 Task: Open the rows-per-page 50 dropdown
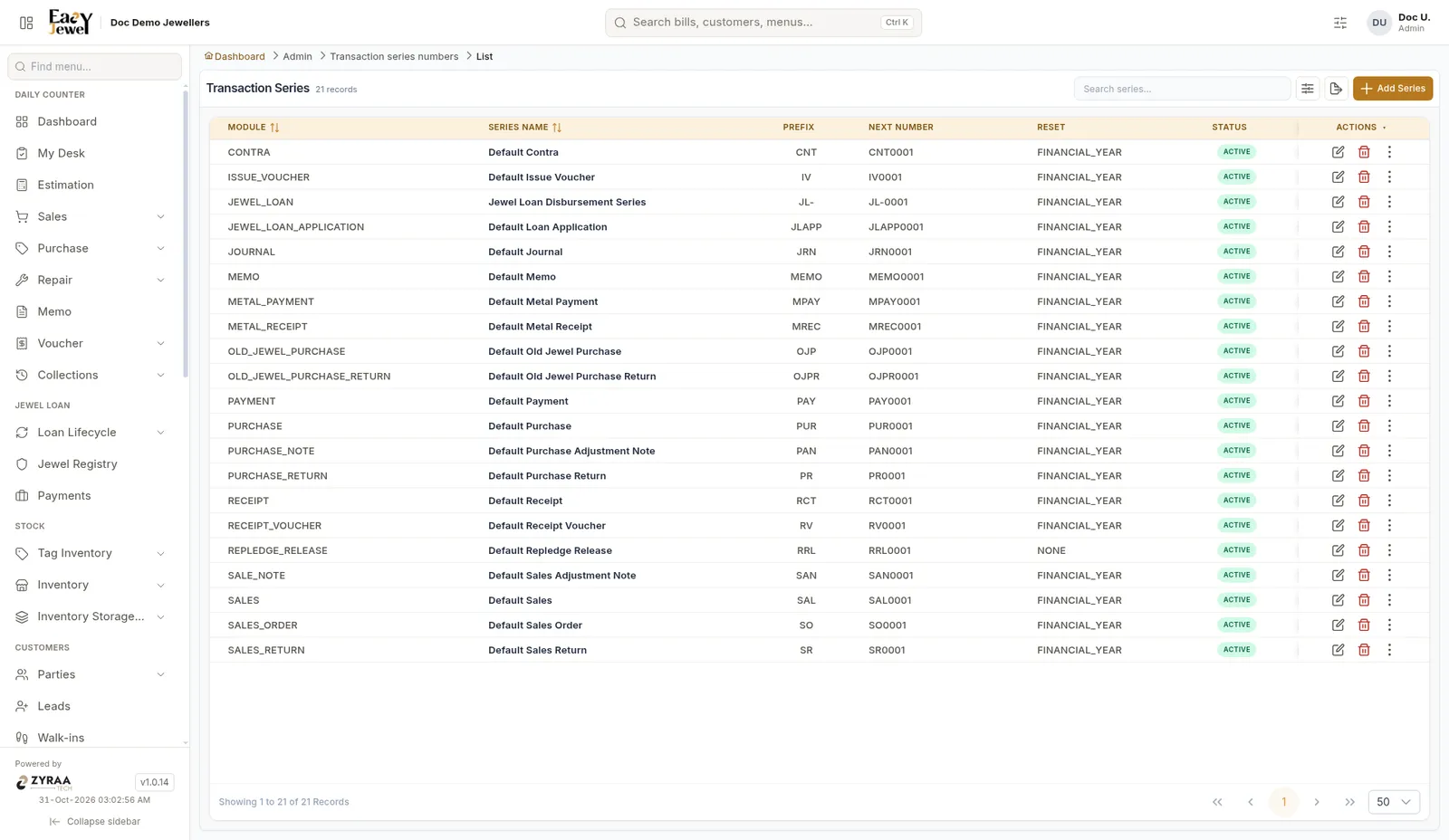(x=1394, y=802)
